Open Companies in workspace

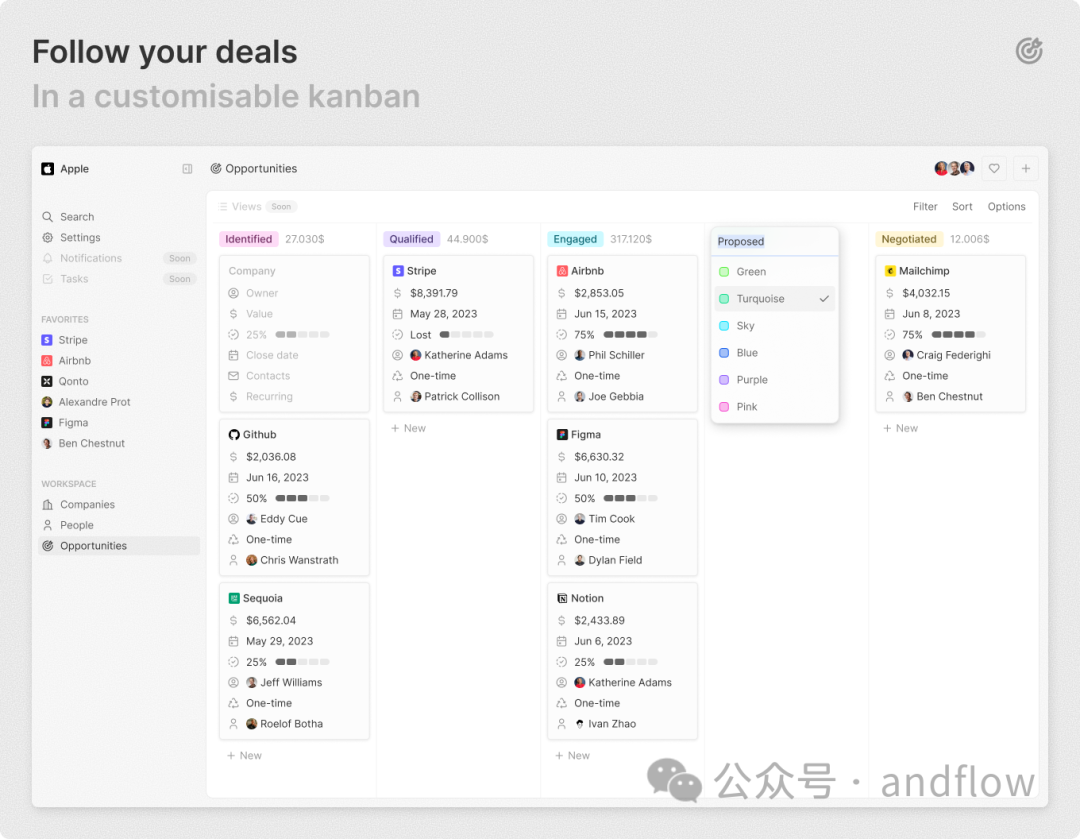tap(87, 505)
